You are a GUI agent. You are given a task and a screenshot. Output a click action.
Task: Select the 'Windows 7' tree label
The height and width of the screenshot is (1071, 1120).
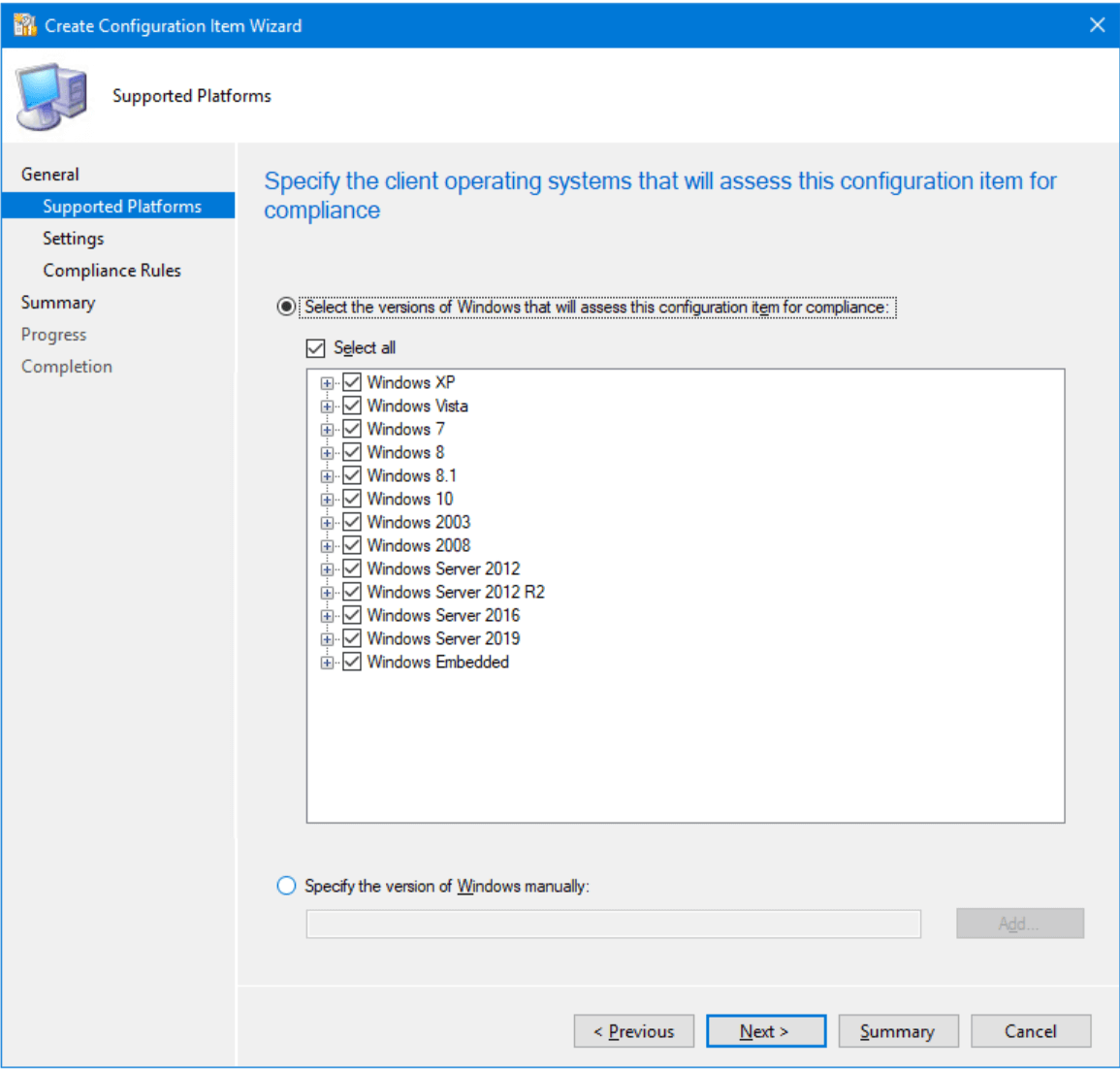click(405, 429)
